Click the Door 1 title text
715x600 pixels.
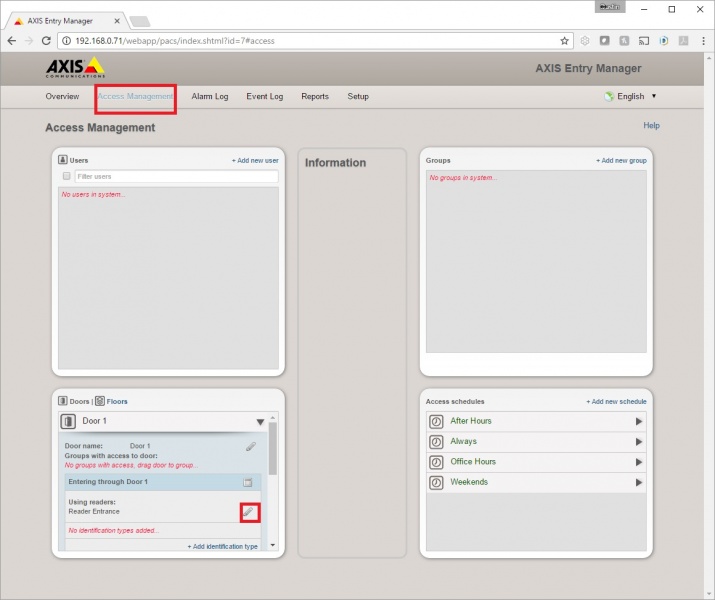94,421
